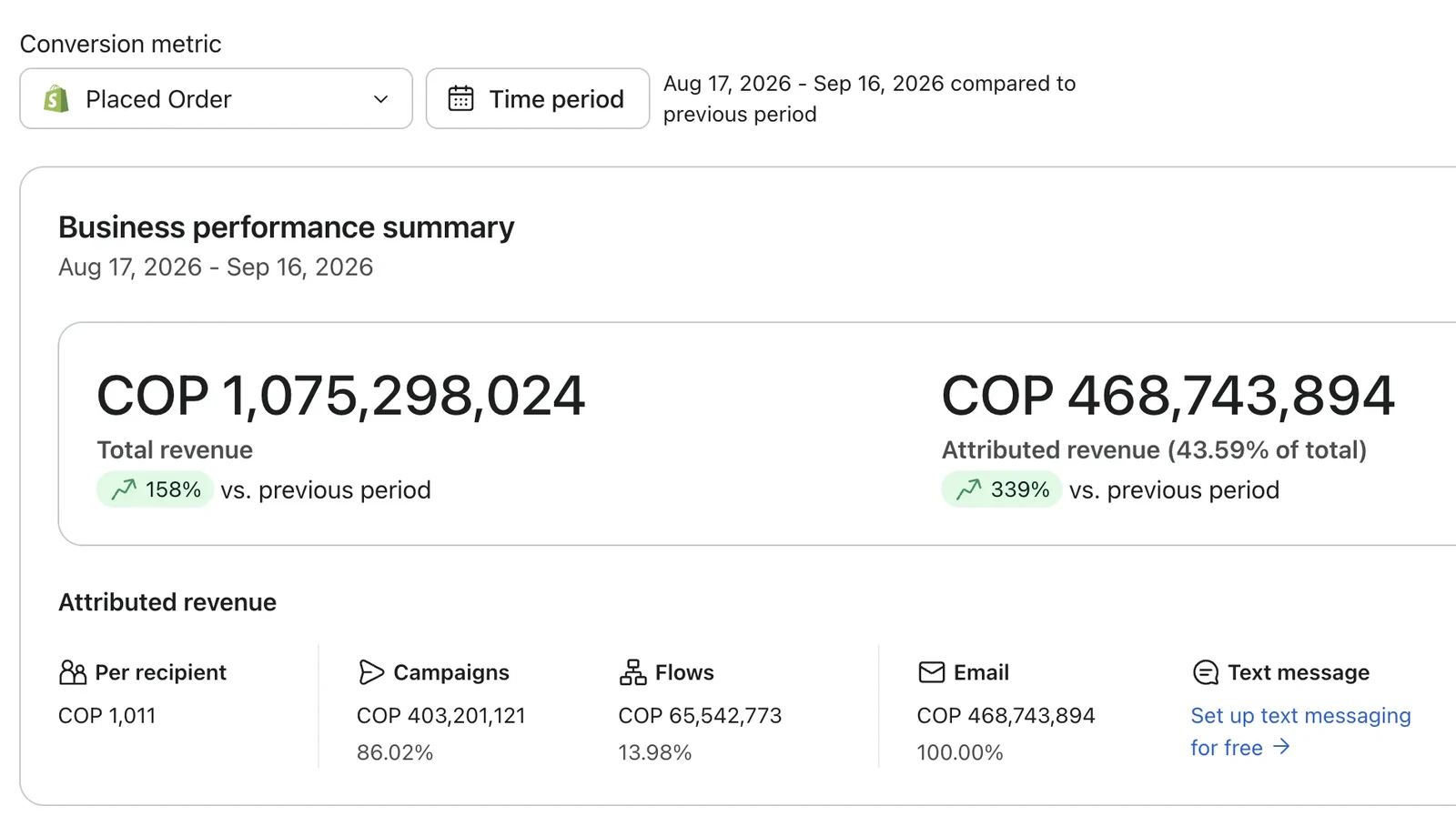The image size is (1456, 826).
Task: Click the 86.02% campaigns percentage
Action: (395, 752)
